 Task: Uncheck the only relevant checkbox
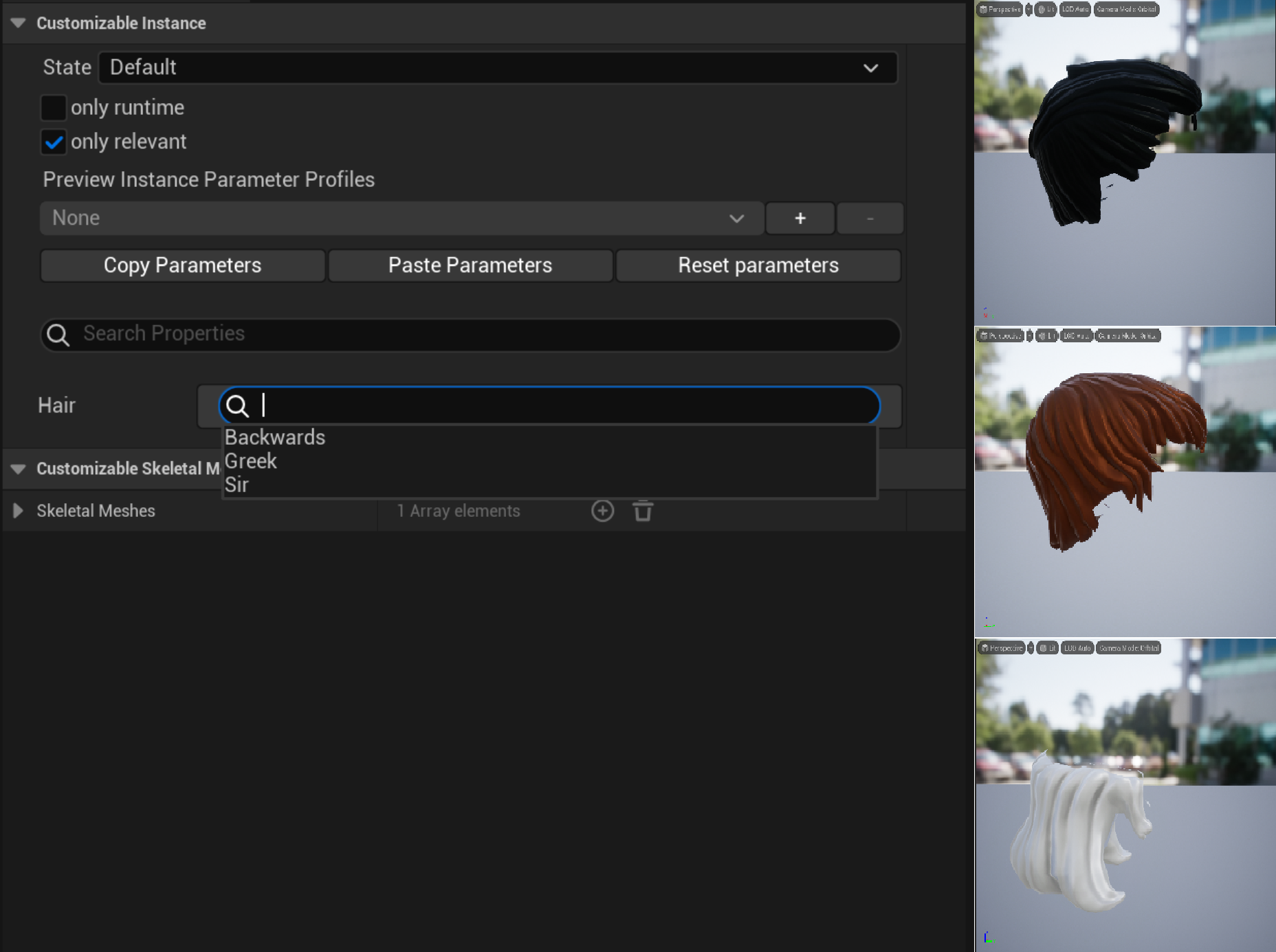53,142
